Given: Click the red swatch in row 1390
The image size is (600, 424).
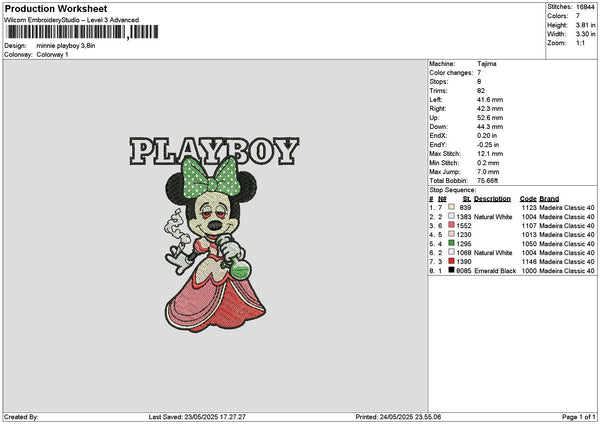Looking at the screenshot, I should point(452,261).
